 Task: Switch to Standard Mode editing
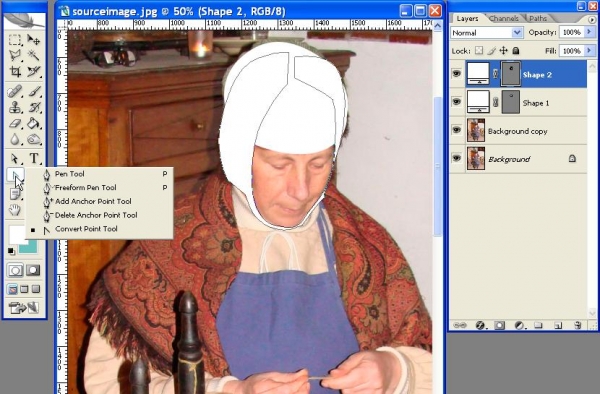[15, 270]
